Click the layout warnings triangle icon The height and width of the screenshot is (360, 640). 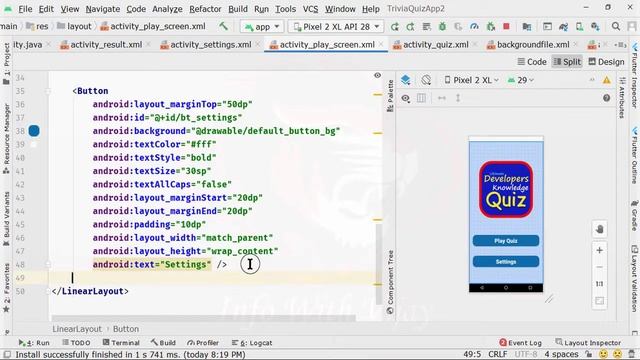click(607, 80)
